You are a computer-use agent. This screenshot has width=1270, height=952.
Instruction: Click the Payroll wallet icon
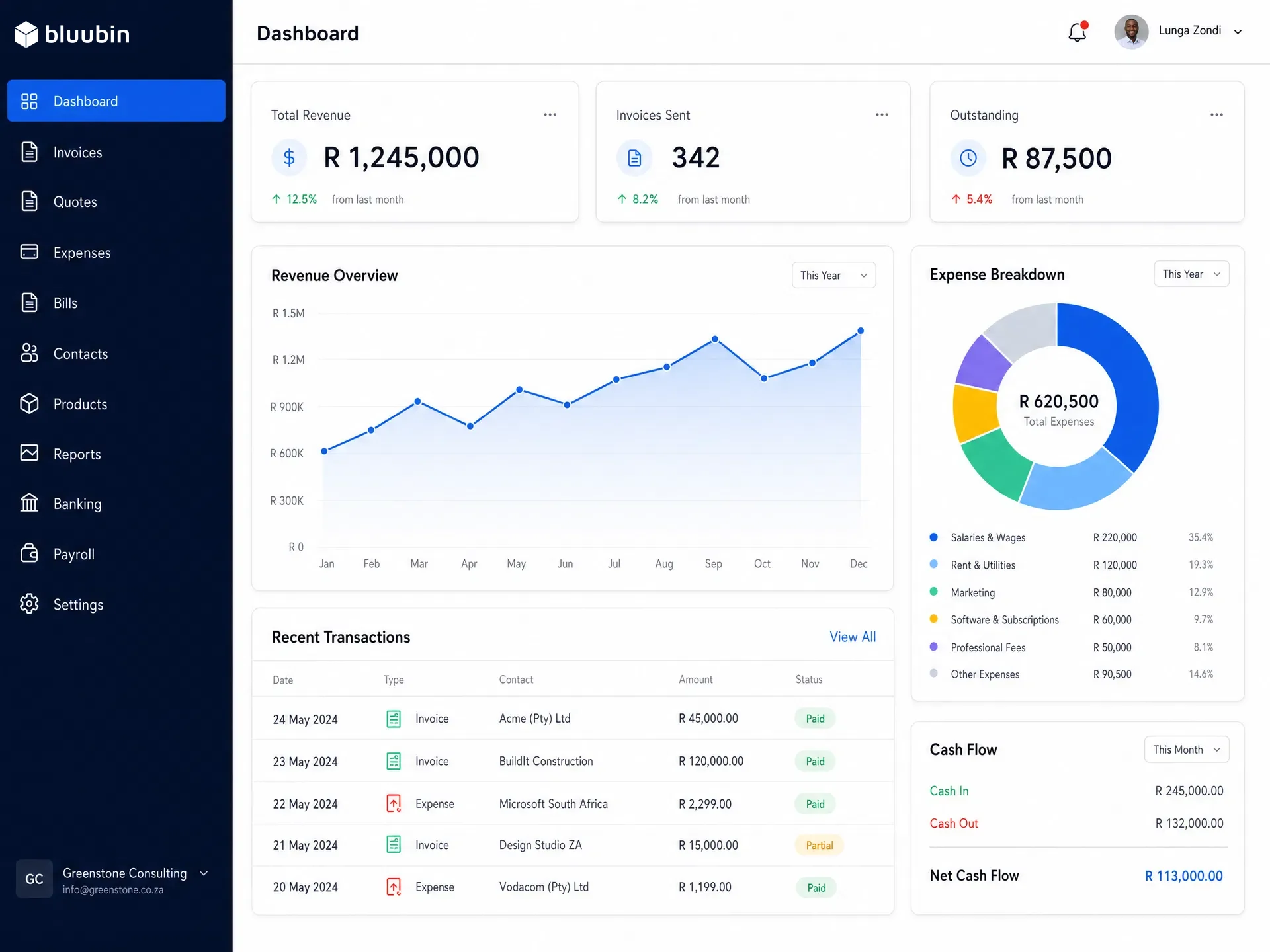coord(29,553)
